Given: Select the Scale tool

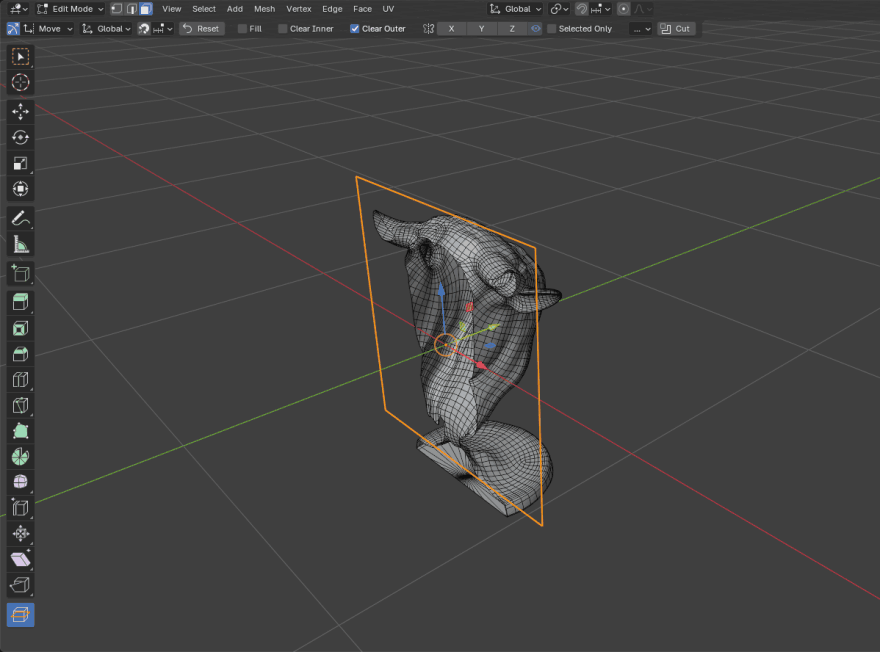Looking at the screenshot, I should click(x=20, y=163).
